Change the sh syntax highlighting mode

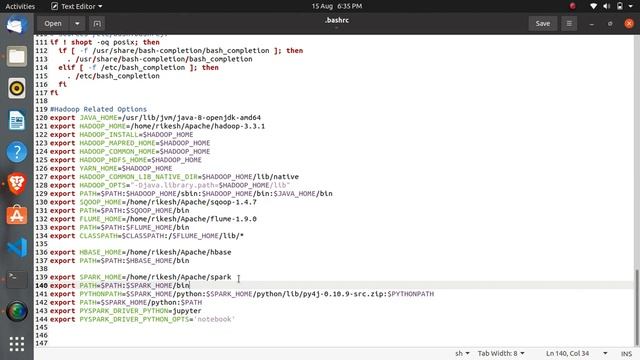coord(462,353)
